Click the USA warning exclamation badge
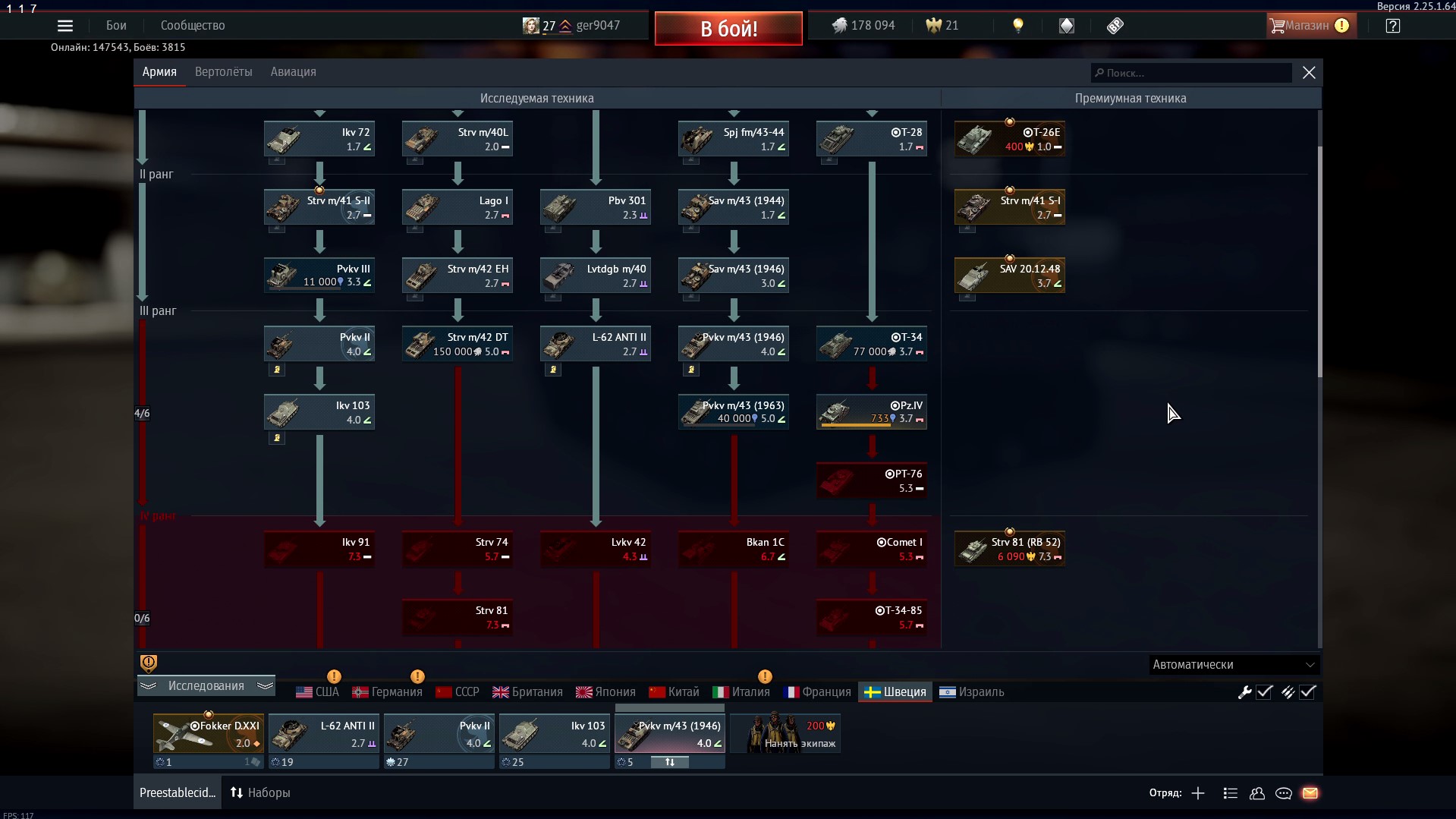The image size is (1456, 819). click(x=334, y=676)
